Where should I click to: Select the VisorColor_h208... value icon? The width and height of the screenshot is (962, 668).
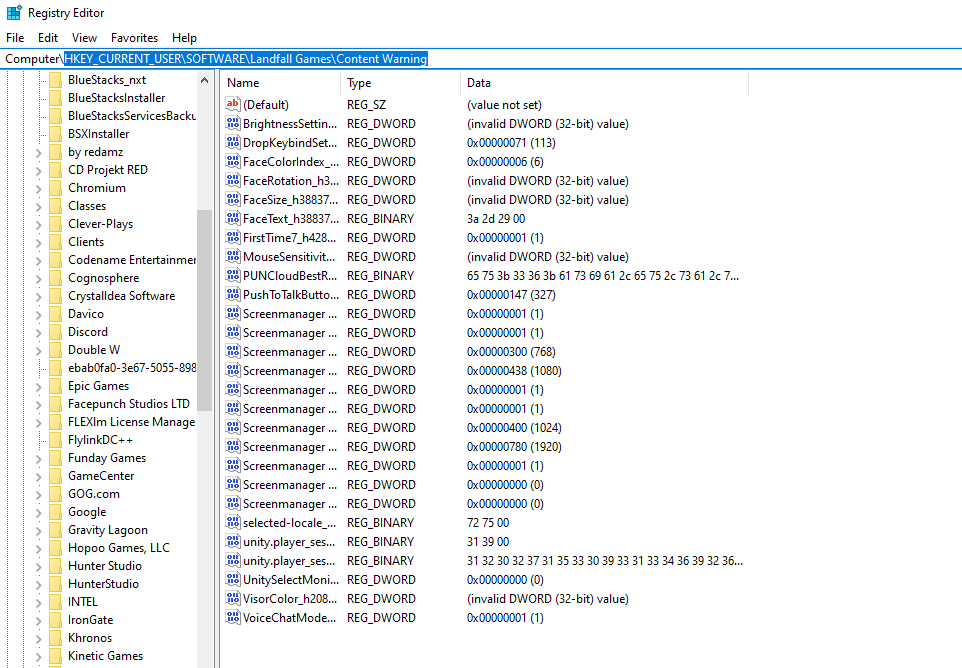click(x=233, y=599)
